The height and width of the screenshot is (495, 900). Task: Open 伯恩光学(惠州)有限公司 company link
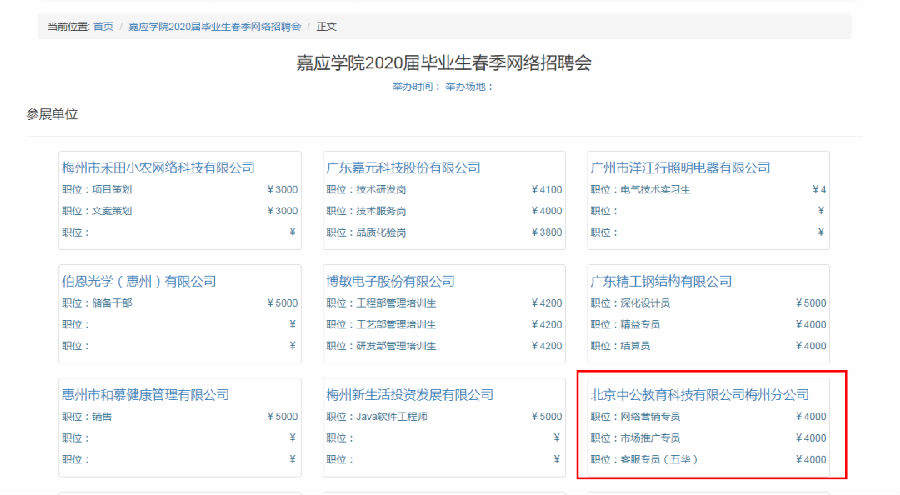coord(139,281)
